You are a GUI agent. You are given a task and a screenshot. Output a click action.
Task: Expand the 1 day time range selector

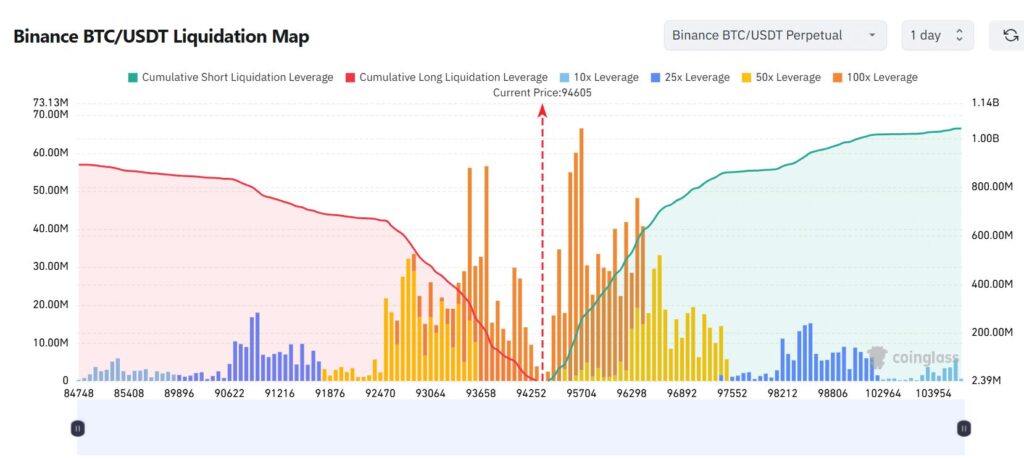(937, 35)
